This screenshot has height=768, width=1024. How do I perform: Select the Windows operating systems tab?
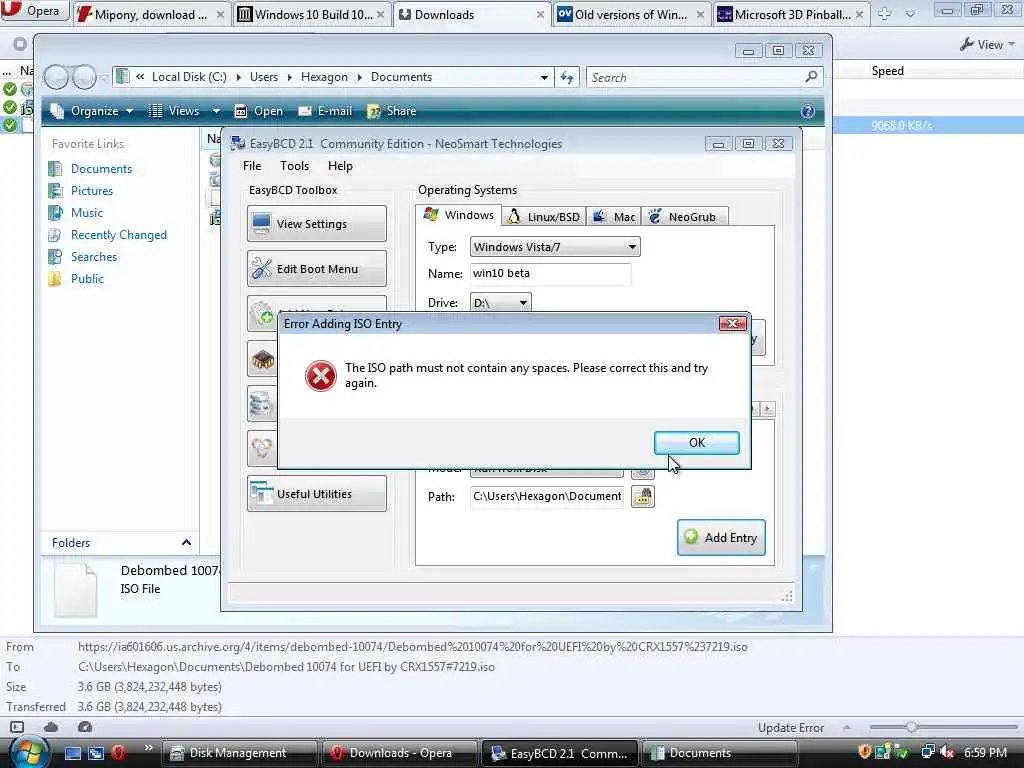click(x=458, y=215)
